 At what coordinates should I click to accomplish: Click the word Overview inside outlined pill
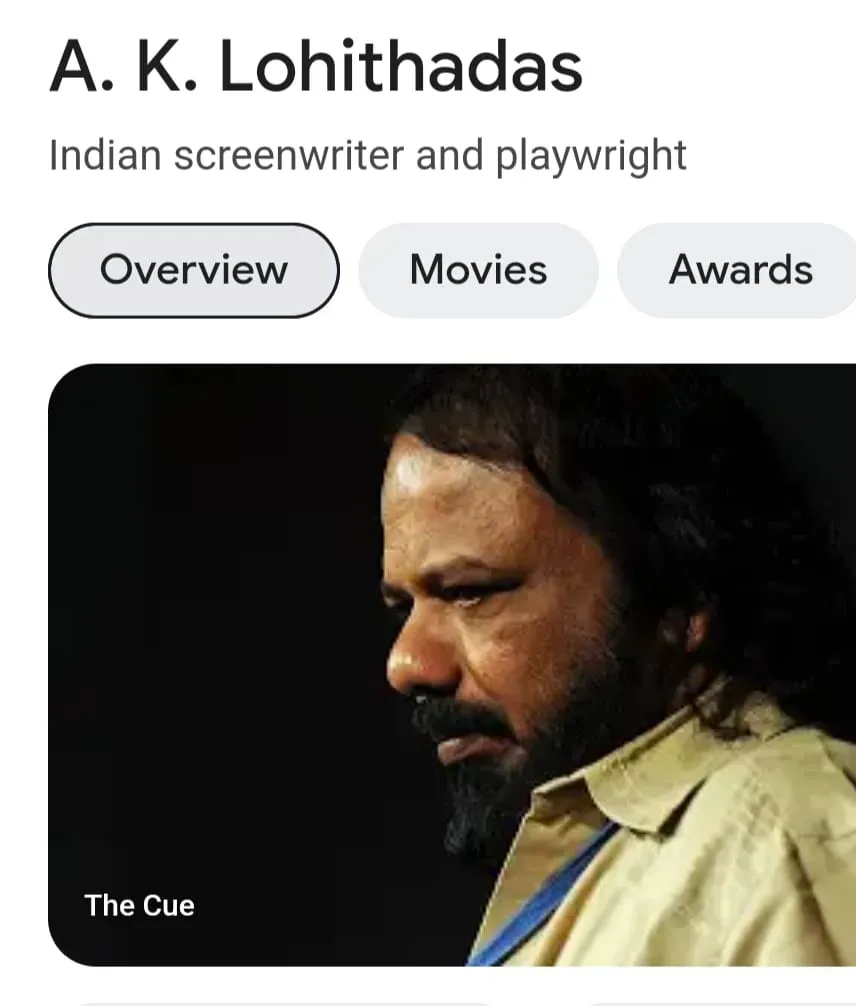194,270
